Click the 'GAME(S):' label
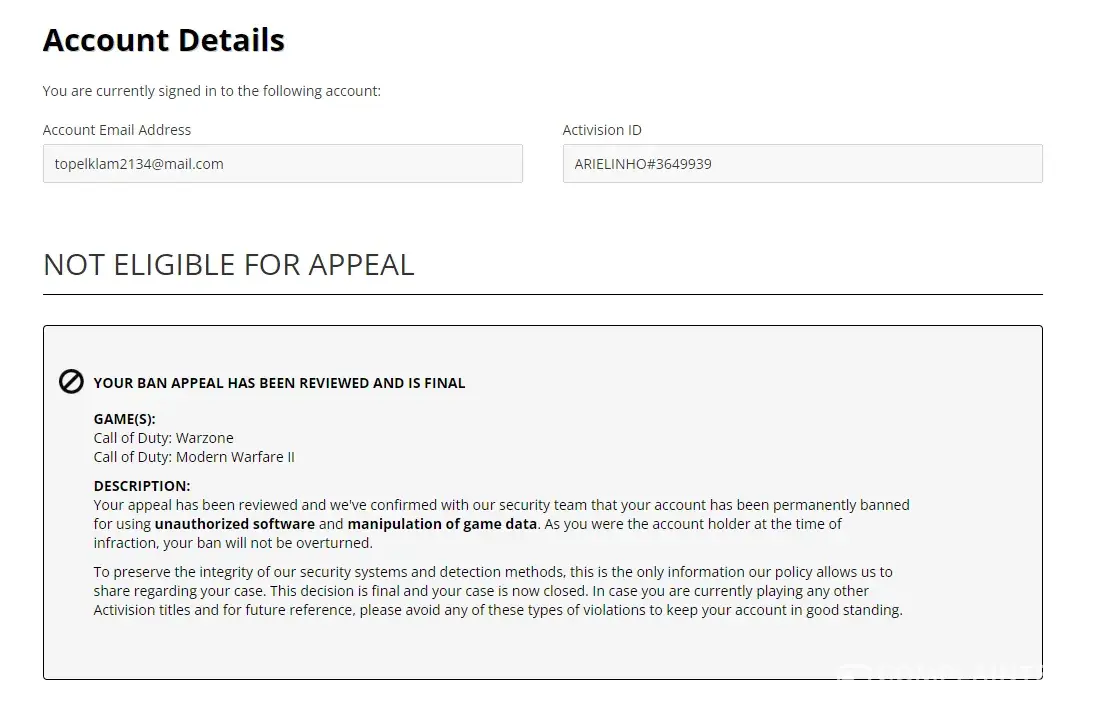Screen dimensions: 1098x728 click(x=124, y=419)
